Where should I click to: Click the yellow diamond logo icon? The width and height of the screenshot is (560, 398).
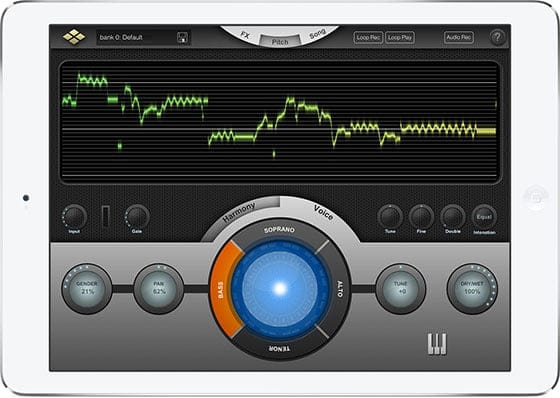[x=74, y=37]
